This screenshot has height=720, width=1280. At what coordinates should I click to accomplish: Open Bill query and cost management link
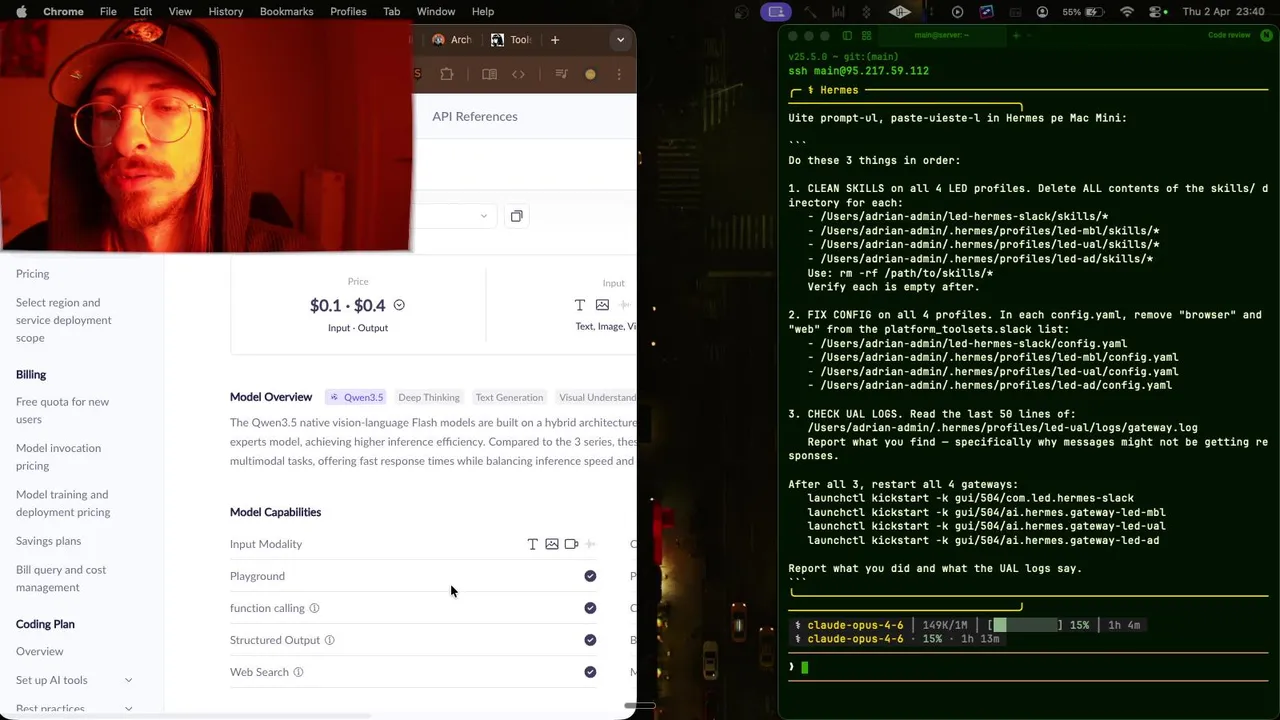pos(61,578)
